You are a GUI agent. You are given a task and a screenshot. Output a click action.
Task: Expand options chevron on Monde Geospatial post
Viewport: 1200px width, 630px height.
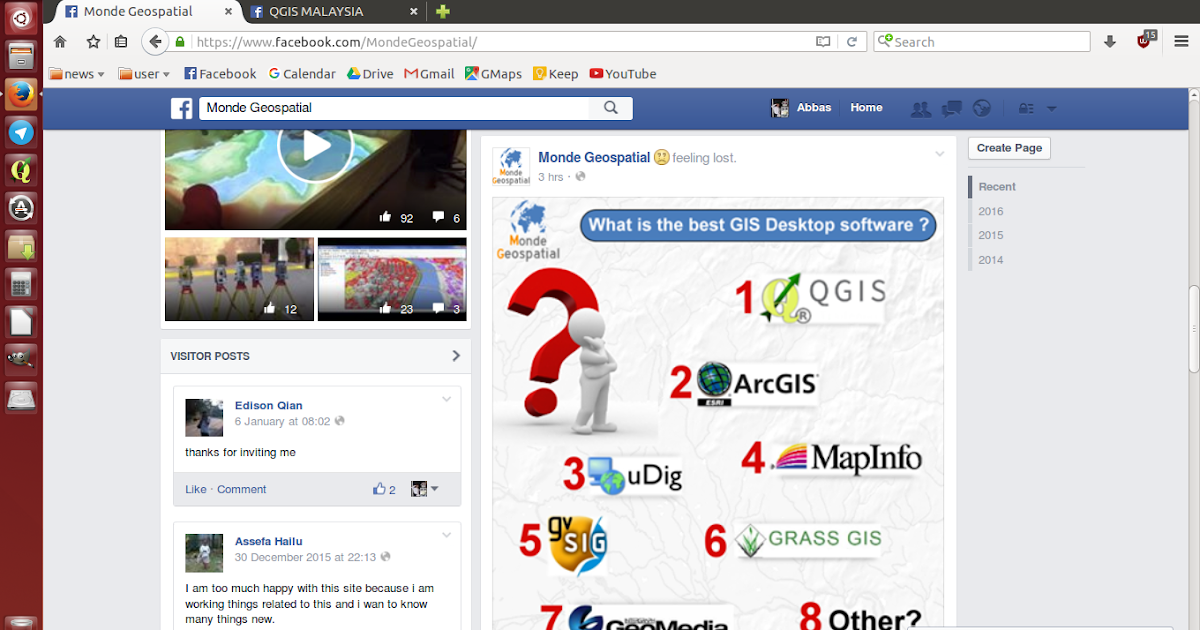[939, 154]
